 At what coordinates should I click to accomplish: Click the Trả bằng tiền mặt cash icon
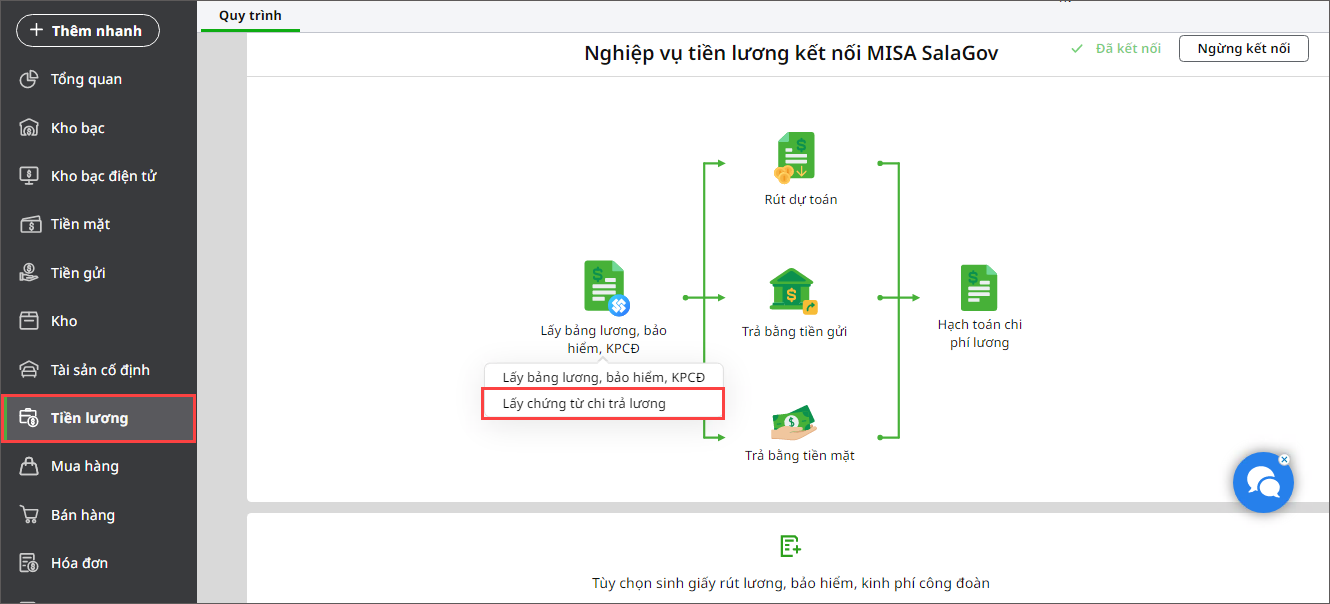(x=794, y=422)
